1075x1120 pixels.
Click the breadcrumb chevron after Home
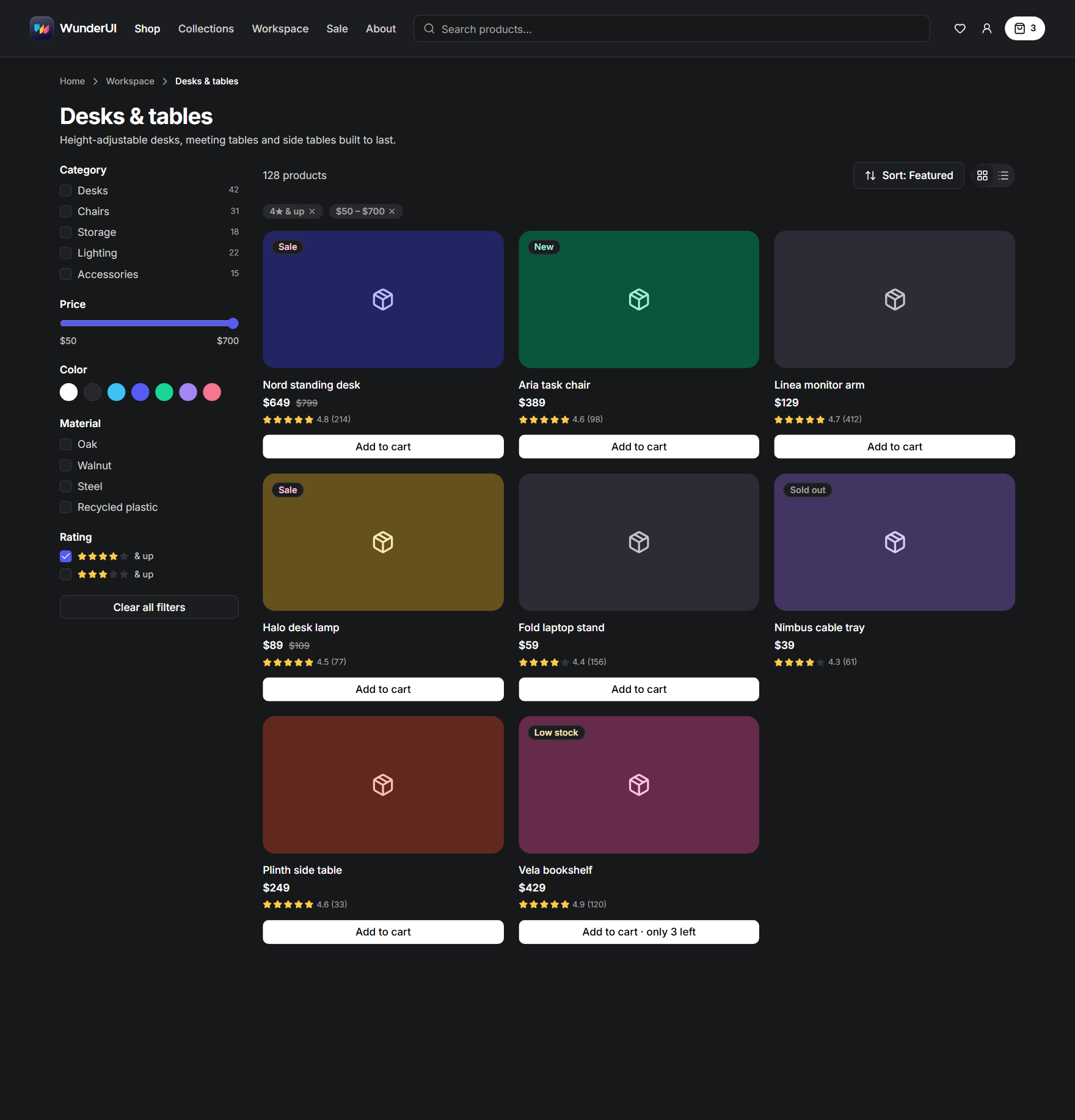pyautogui.click(x=95, y=81)
